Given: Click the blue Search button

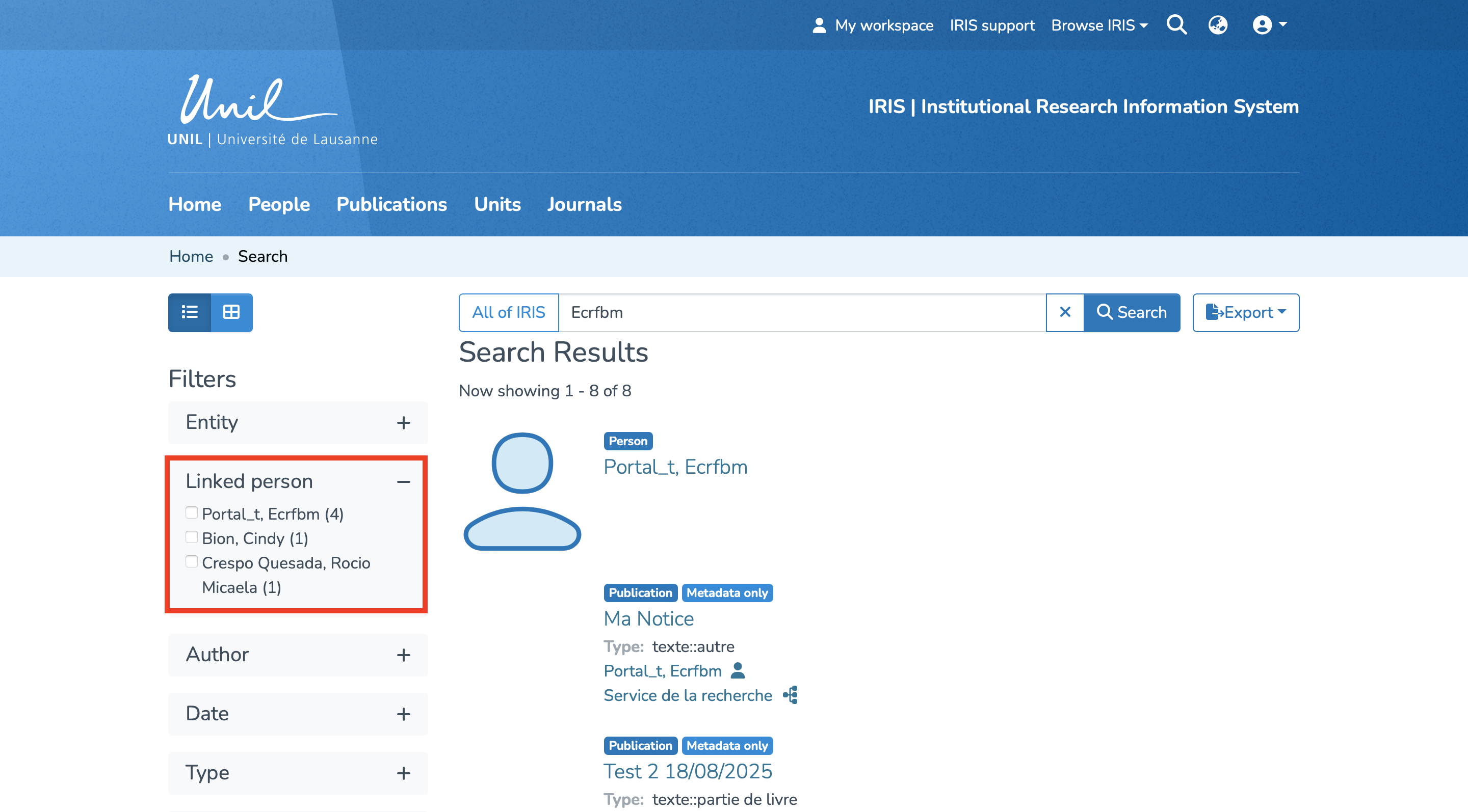Looking at the screenshot, I should [x=1131, y=312].
